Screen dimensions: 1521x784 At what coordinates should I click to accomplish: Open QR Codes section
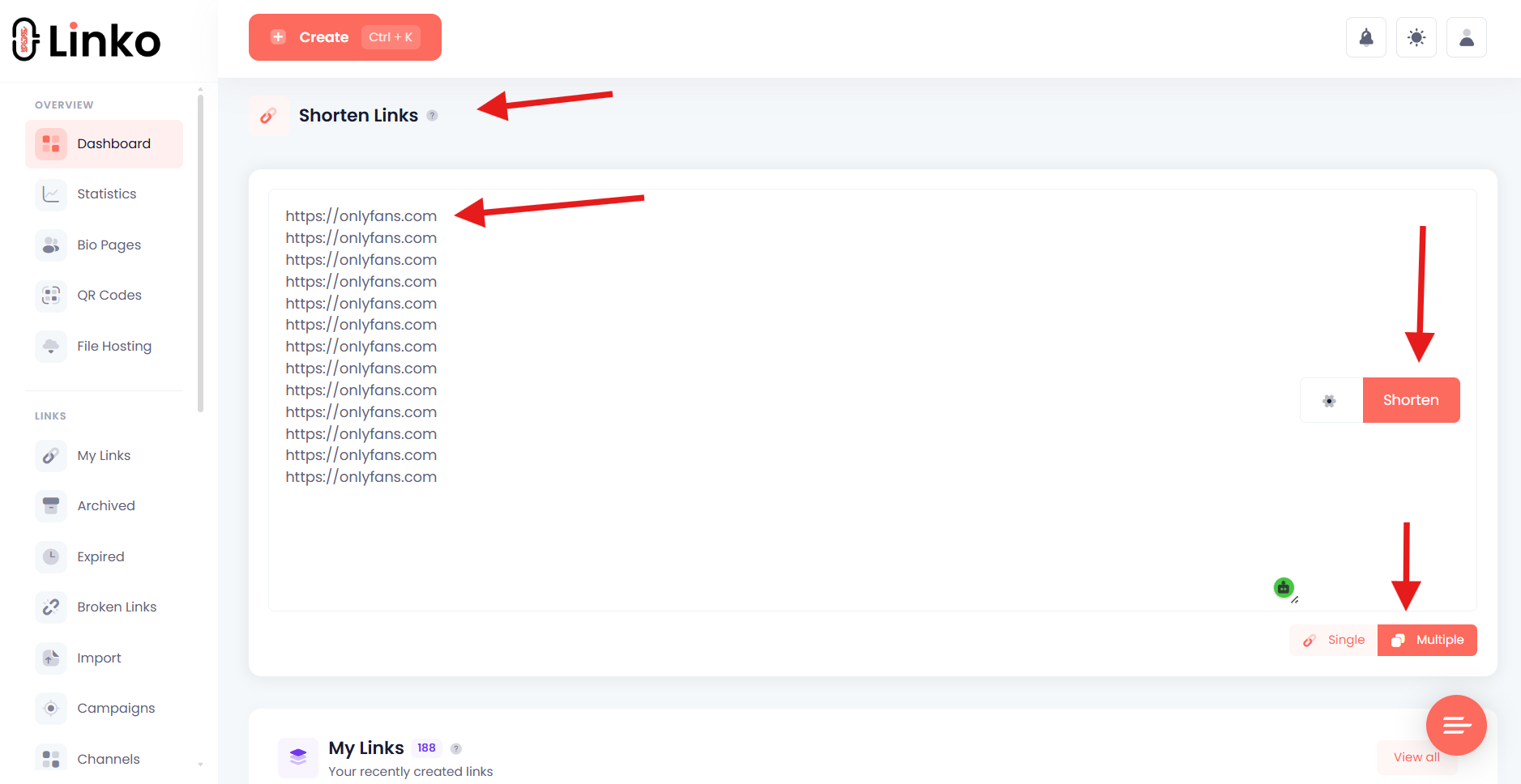(x=104, y=296)
